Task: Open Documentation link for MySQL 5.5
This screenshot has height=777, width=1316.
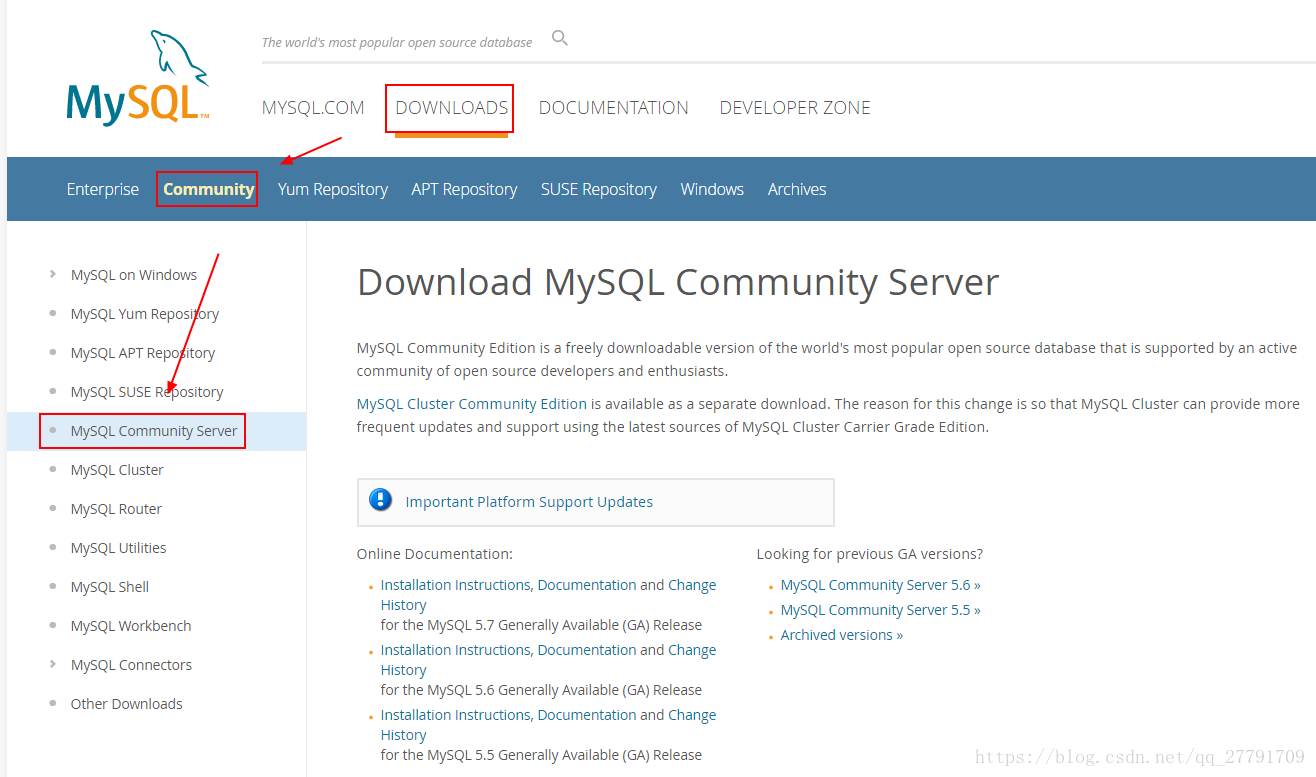Action: pyautogui.click(x=587, y=715)
